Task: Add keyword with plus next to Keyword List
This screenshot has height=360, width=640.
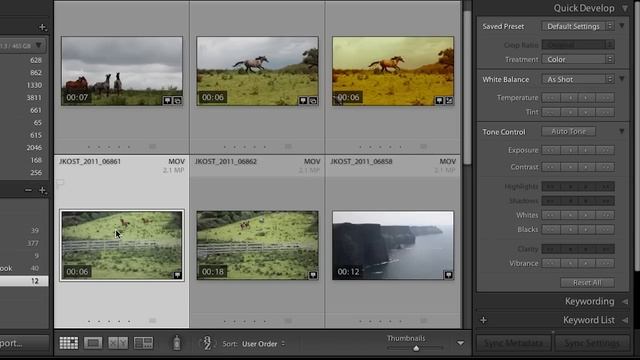Action: point(484,320)
